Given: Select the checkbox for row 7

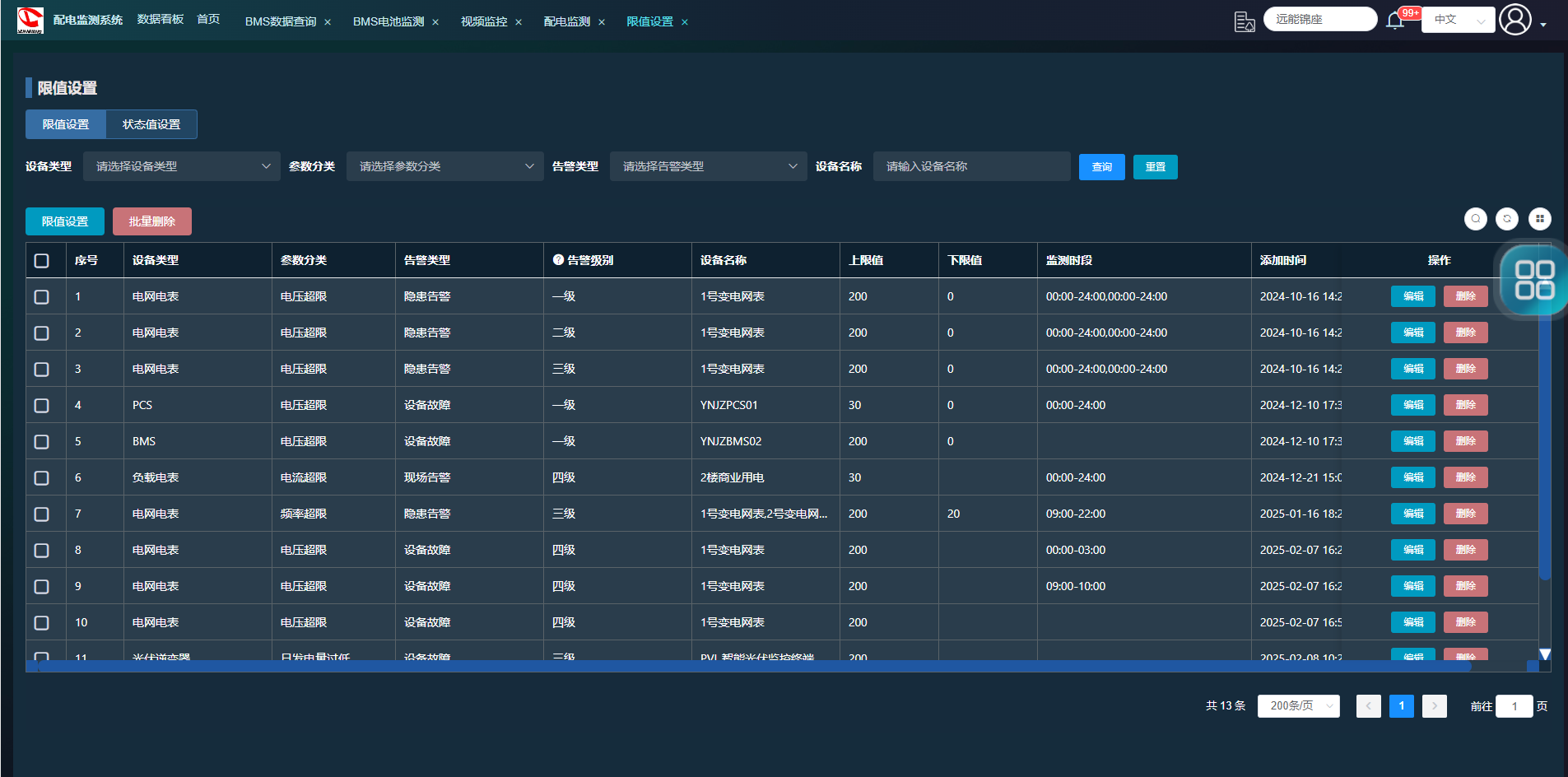Looking at the screenshot, I should 42,514.
